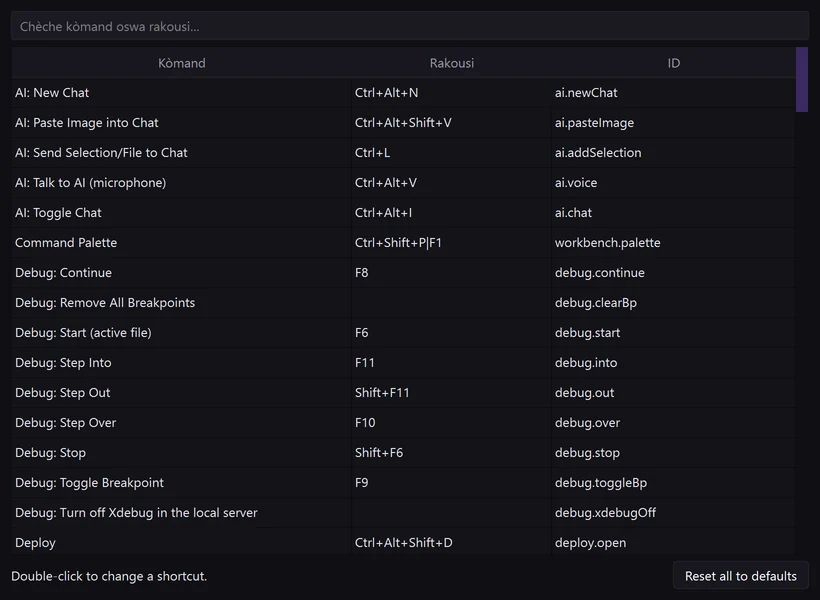Click the debug.out ID cell
The height and width of the screenshot is (600, 820).
click(x=674, y=392)
